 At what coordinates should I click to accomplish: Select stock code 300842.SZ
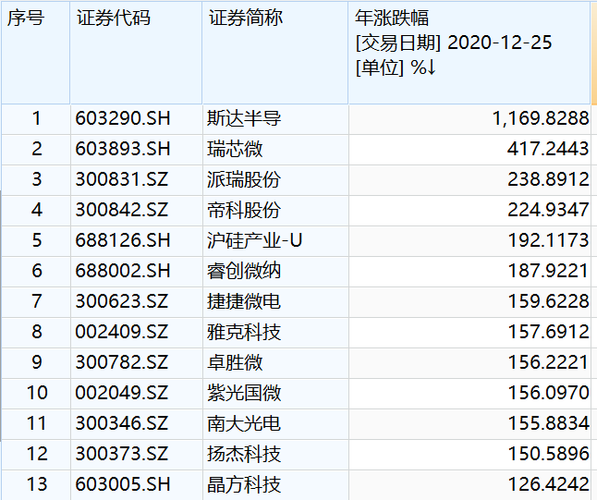tap(122, 210)
